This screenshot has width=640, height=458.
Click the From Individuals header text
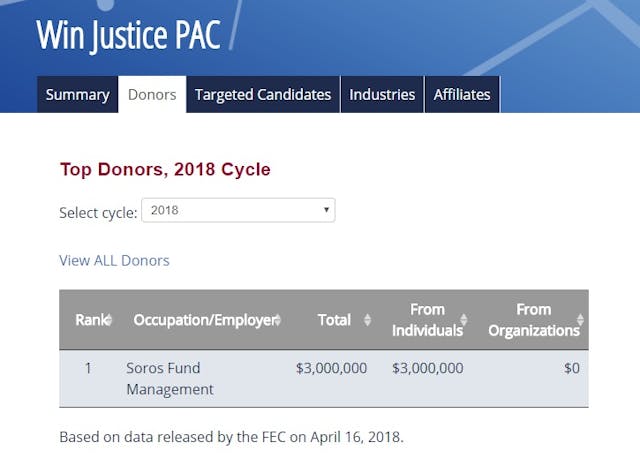427,320
